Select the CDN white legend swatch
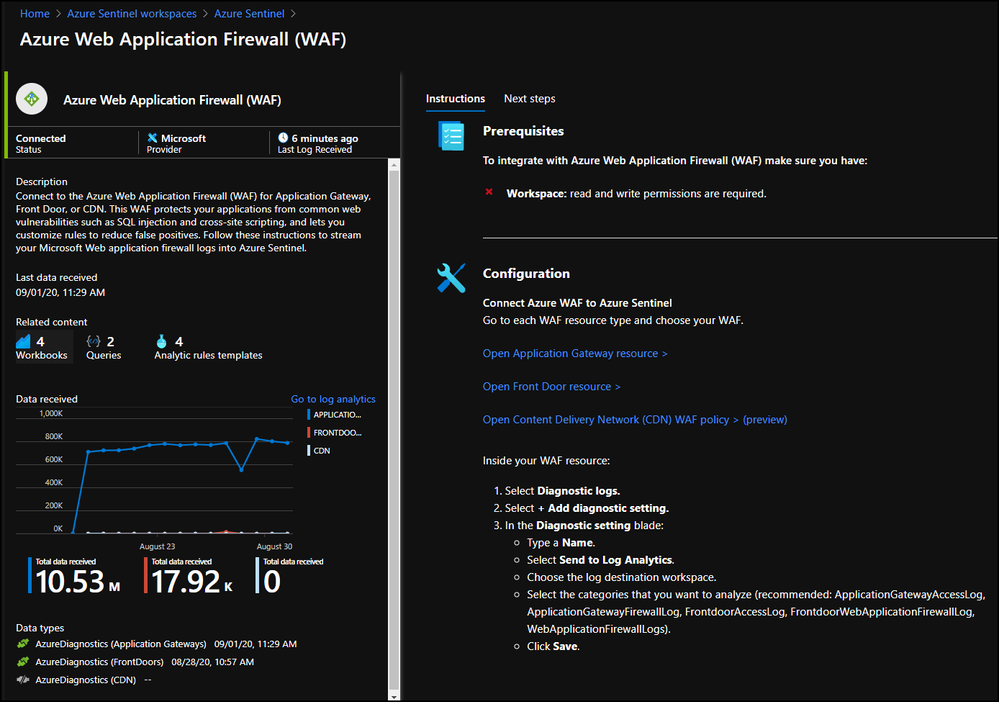999x702 pixels. tap(308, 450)
